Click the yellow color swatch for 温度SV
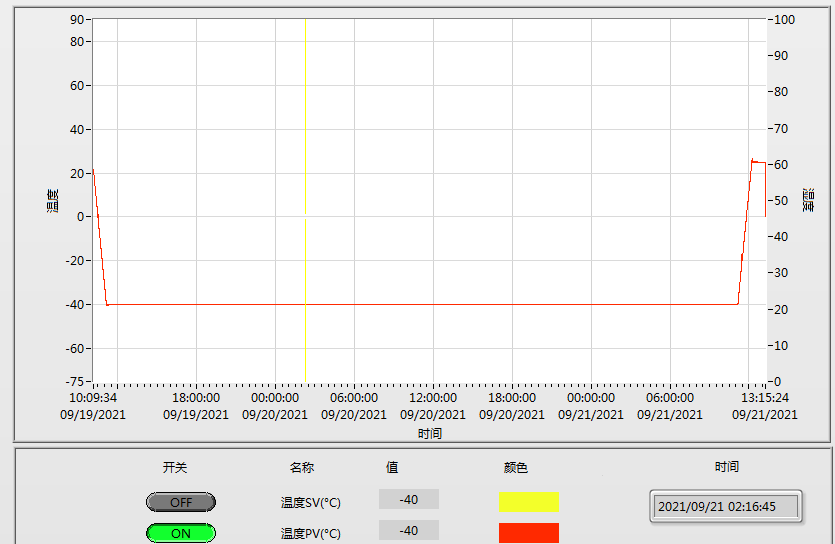The height and width of the screenshot is (544, 835). click(529, 501)
